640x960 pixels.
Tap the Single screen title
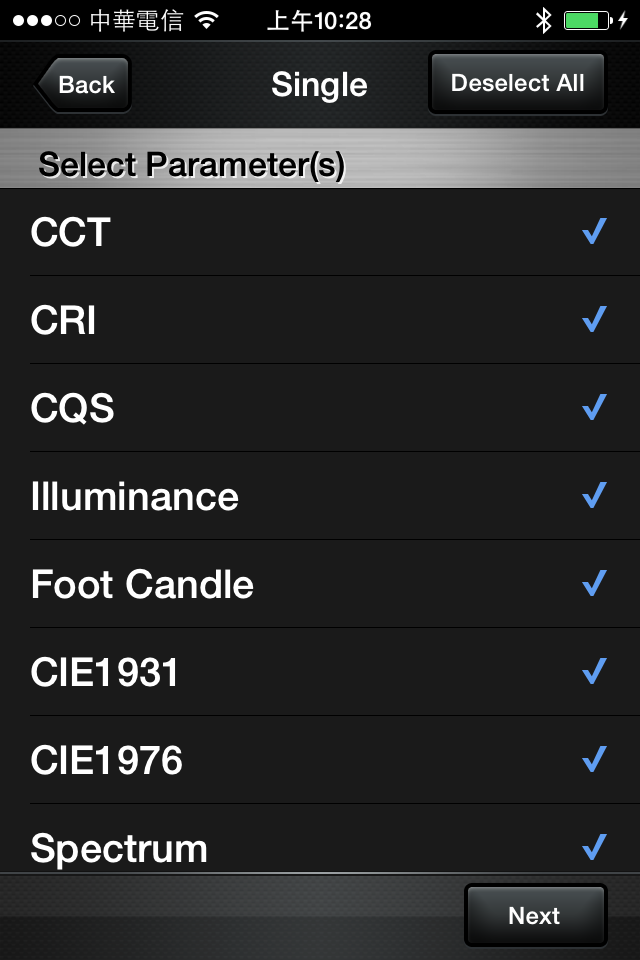pyautogui.click(x=319, y=85)
